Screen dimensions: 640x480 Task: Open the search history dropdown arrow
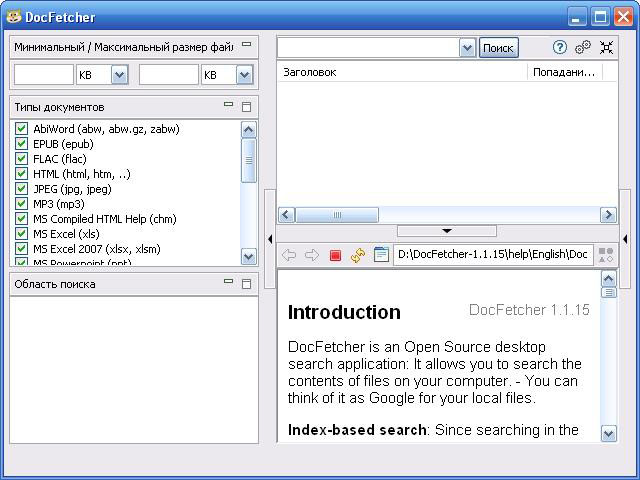[467, 48]
